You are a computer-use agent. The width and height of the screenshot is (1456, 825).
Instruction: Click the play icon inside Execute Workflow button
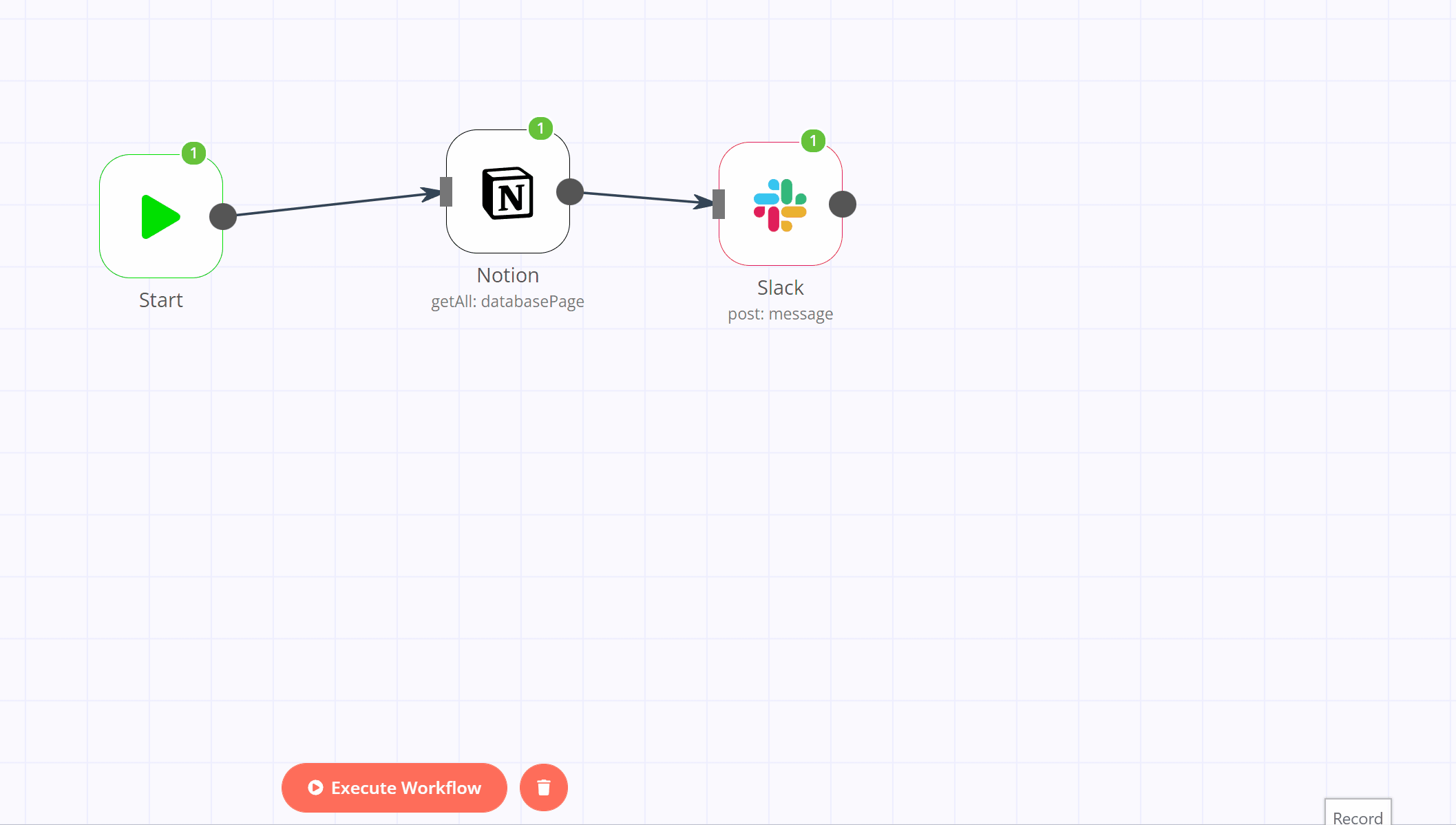click(315, 788)
